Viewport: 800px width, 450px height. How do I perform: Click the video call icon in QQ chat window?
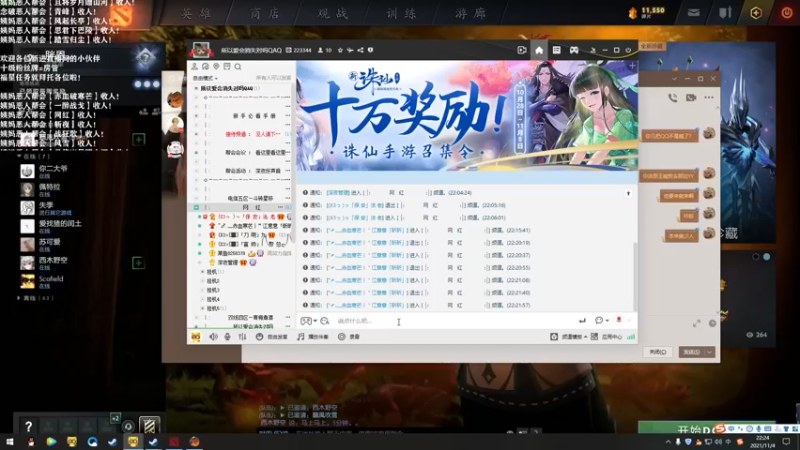pyautogui.click(x=691, y=97)
